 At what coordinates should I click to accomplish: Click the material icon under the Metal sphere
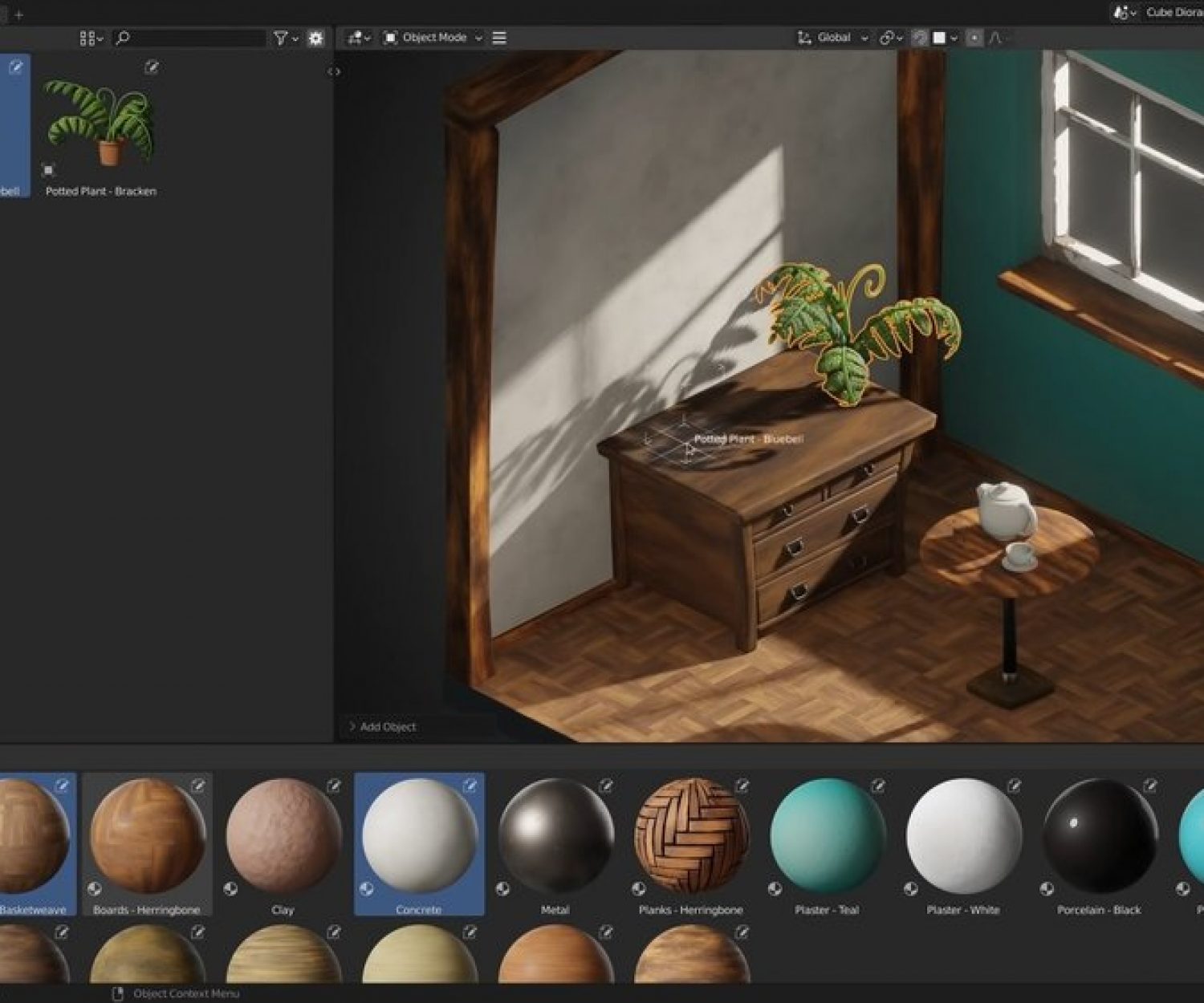(502, 888)
